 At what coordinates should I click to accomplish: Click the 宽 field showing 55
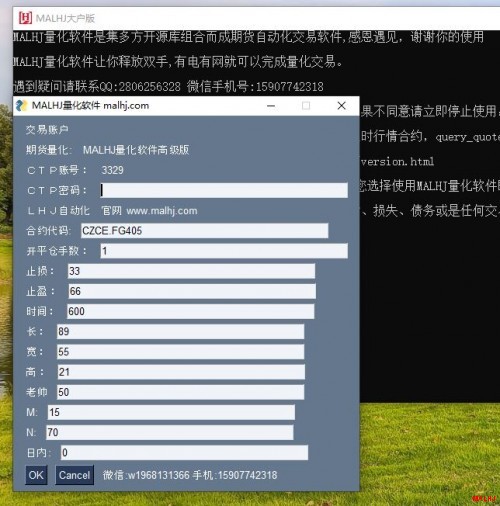180,352
